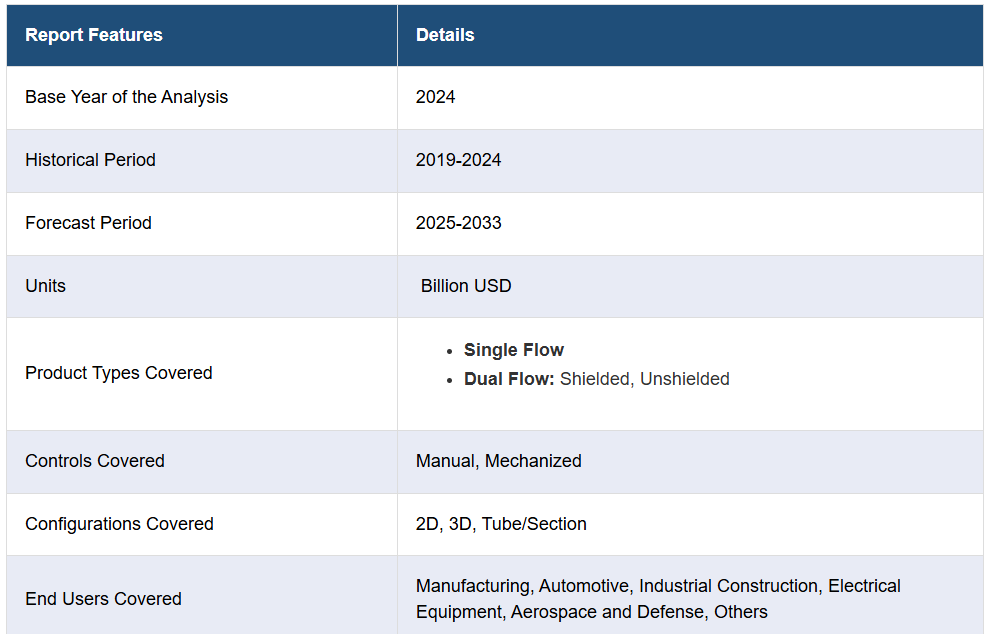Click the Single Flow bullet item
988x634 pixels.
click(514, 350)
